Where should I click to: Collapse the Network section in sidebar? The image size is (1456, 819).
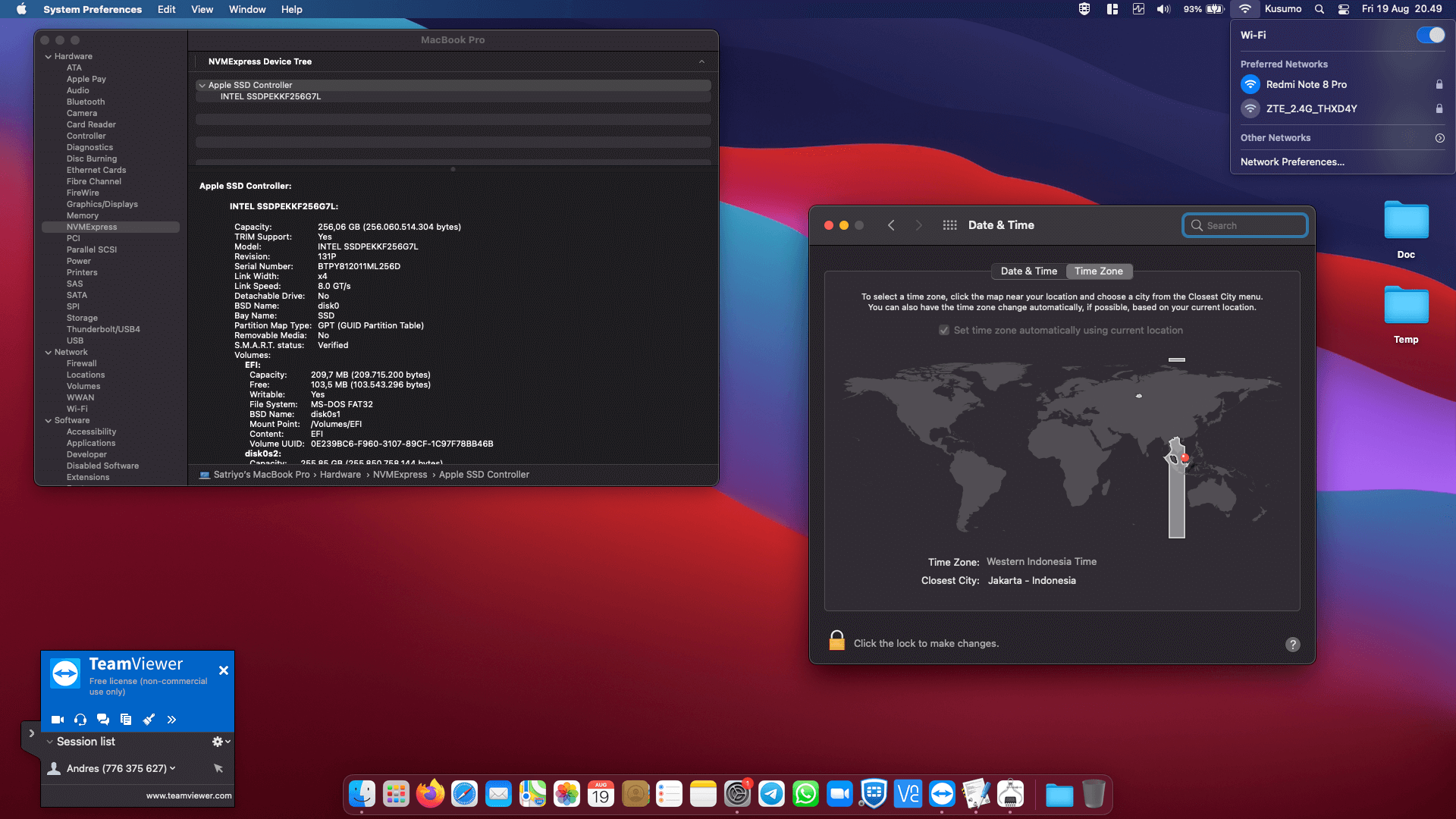(49, 353)
